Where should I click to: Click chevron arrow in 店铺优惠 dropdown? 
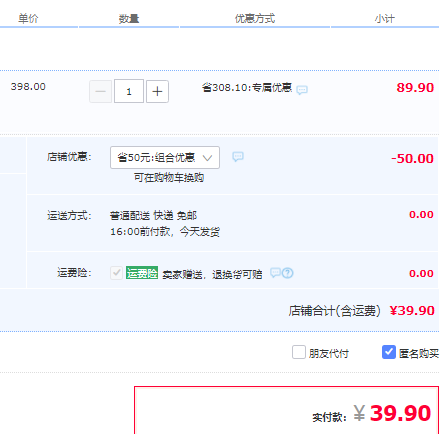coord(207,158)
